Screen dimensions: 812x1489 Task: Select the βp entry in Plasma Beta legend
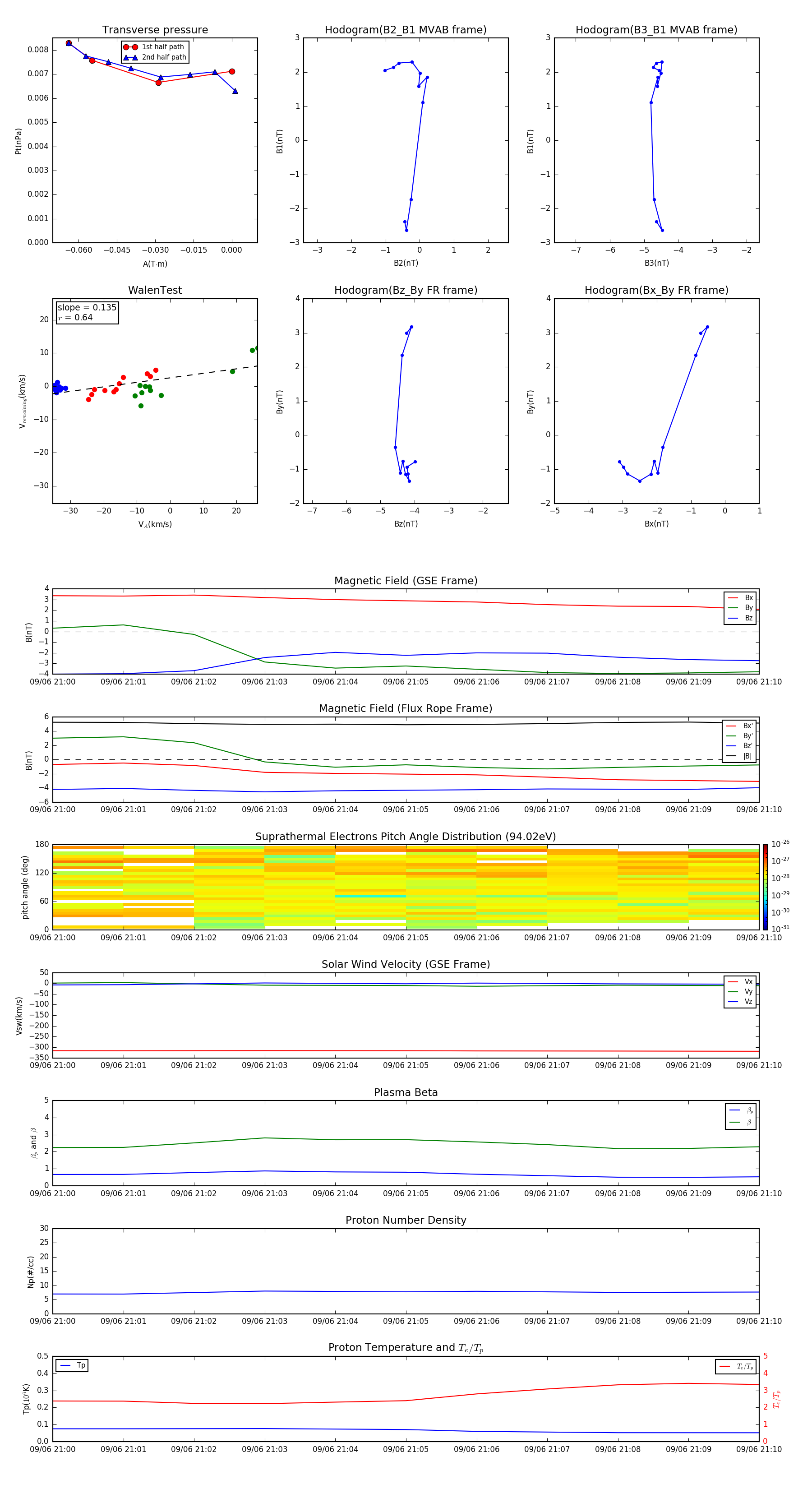pyautogui.click(x=741, y=1110)
